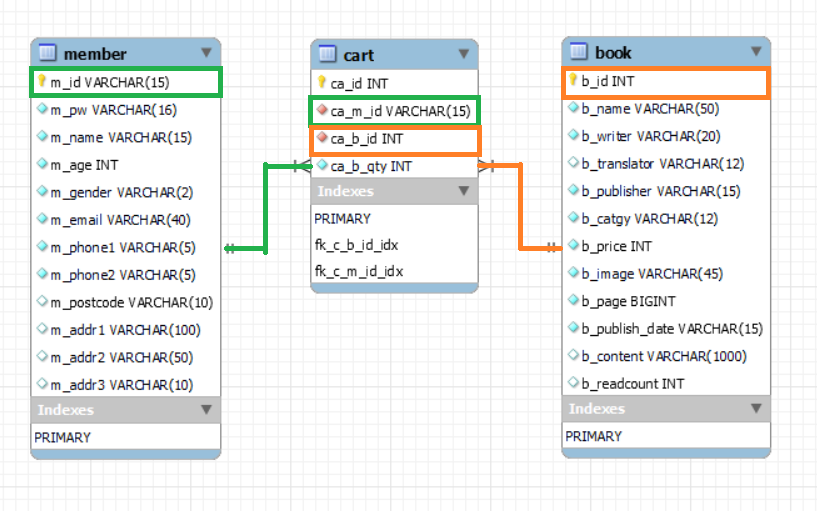
Task: Click the foreign key diamond of ca_m_id
Action: click(x=323, y=110)
